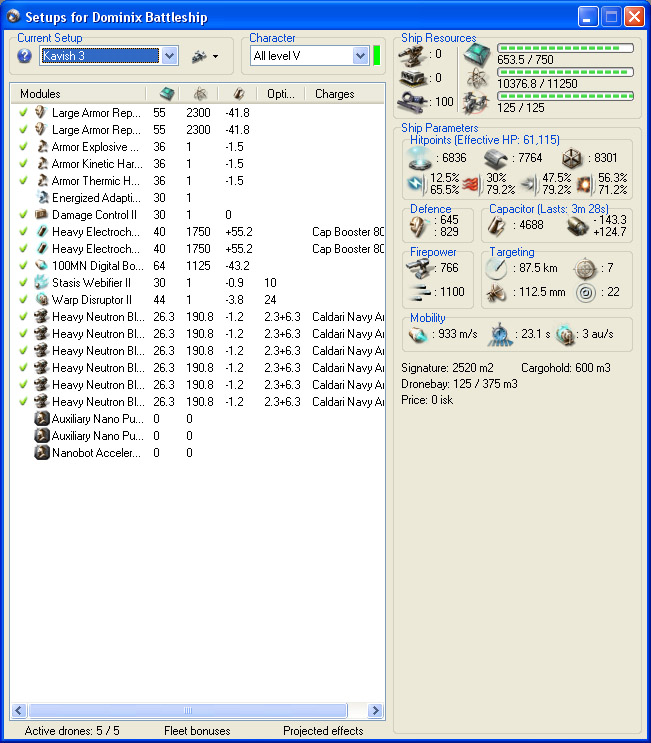Open the ship actions icon menu
Screen dimensions: 651x743
pyautogui.click(x=205, y=56)
